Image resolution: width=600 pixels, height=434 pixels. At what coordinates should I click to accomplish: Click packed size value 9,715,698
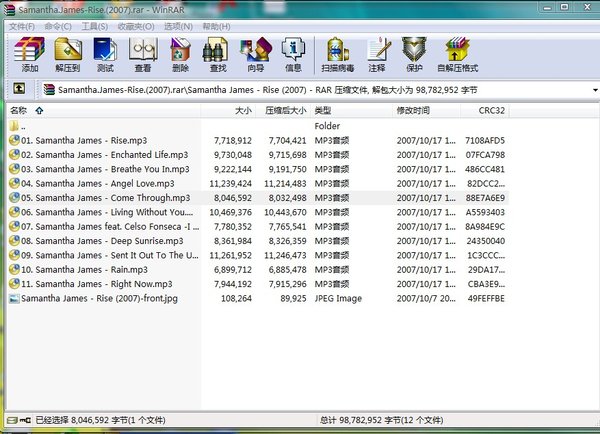point(287,155)
